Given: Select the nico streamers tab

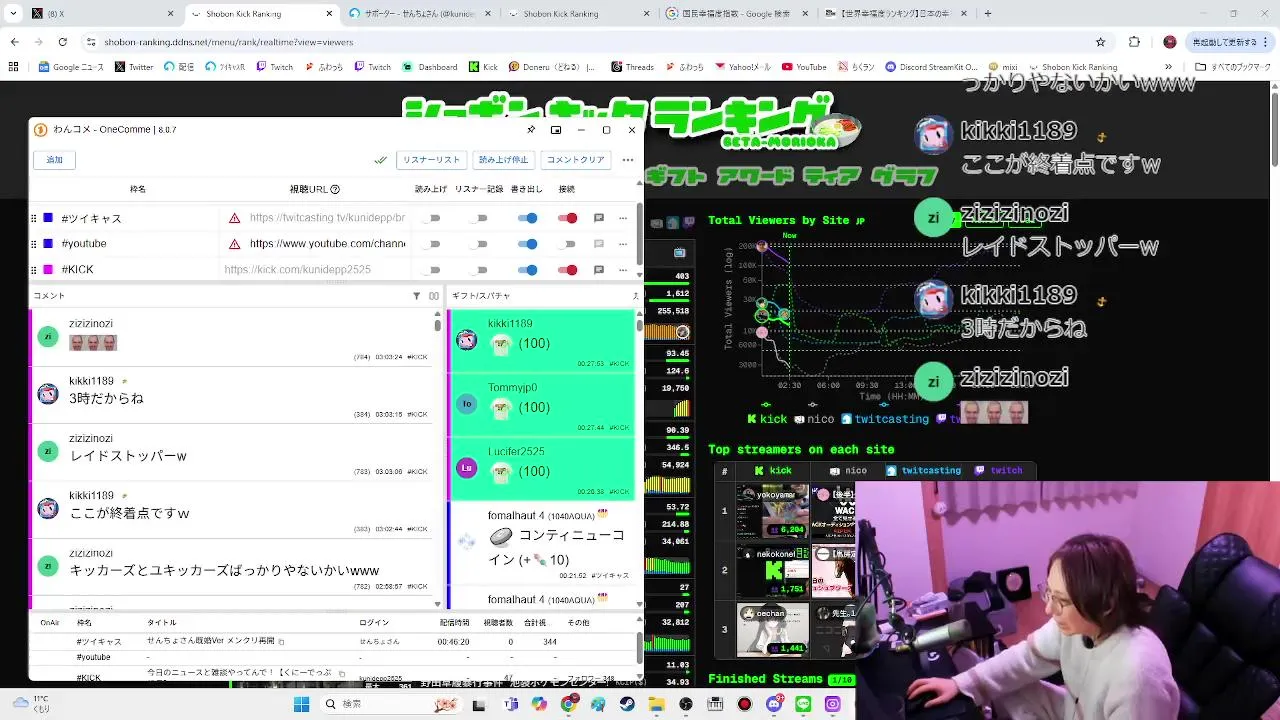Looking at the screenshot, I should click(848, 471).
